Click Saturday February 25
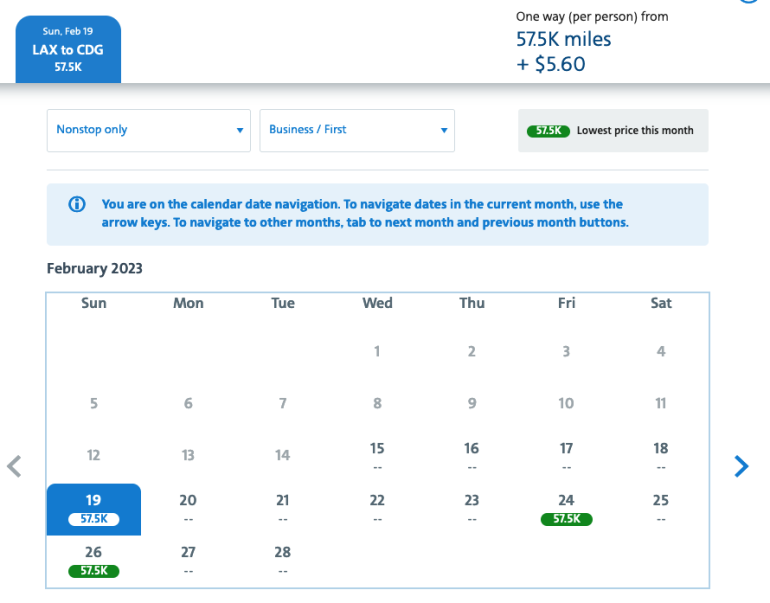Viewport: 770px width, 603px height. tap(660, 508)
